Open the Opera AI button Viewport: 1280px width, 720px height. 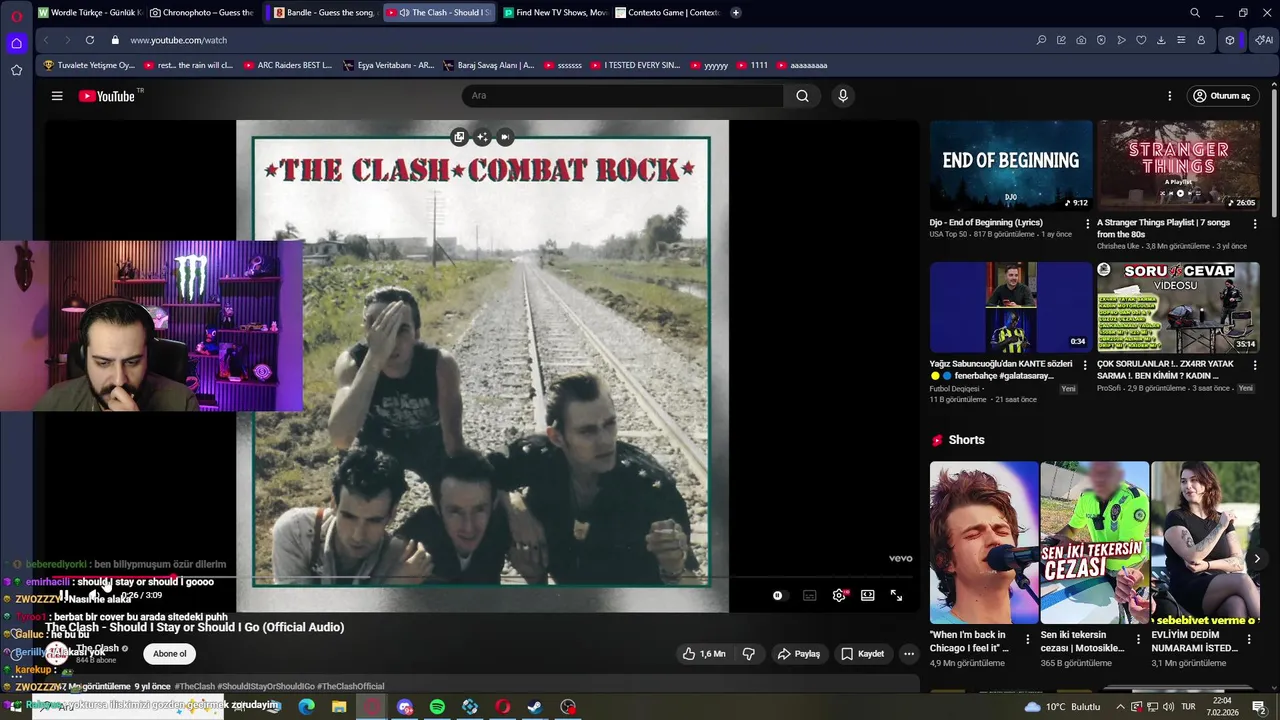tap(1264, 40)
